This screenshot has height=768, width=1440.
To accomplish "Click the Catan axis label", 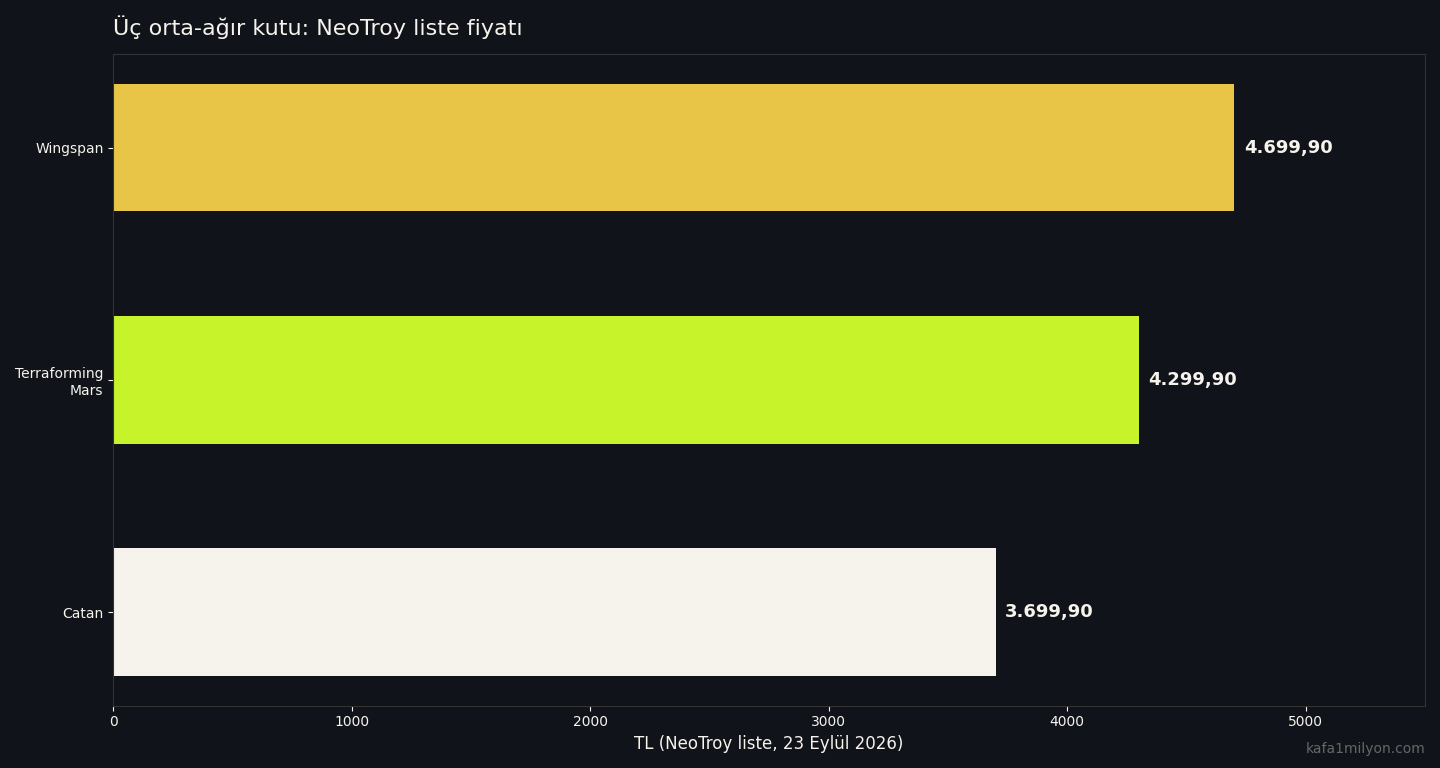I will point(83,614).
